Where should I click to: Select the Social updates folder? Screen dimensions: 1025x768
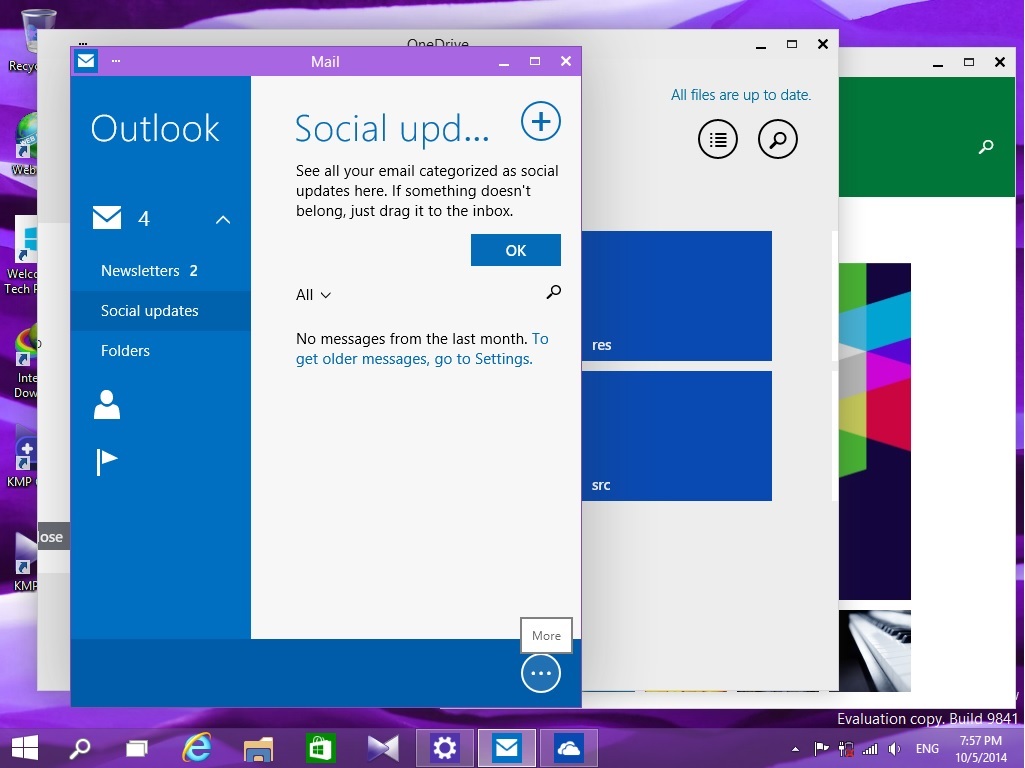tap(161, 310)
